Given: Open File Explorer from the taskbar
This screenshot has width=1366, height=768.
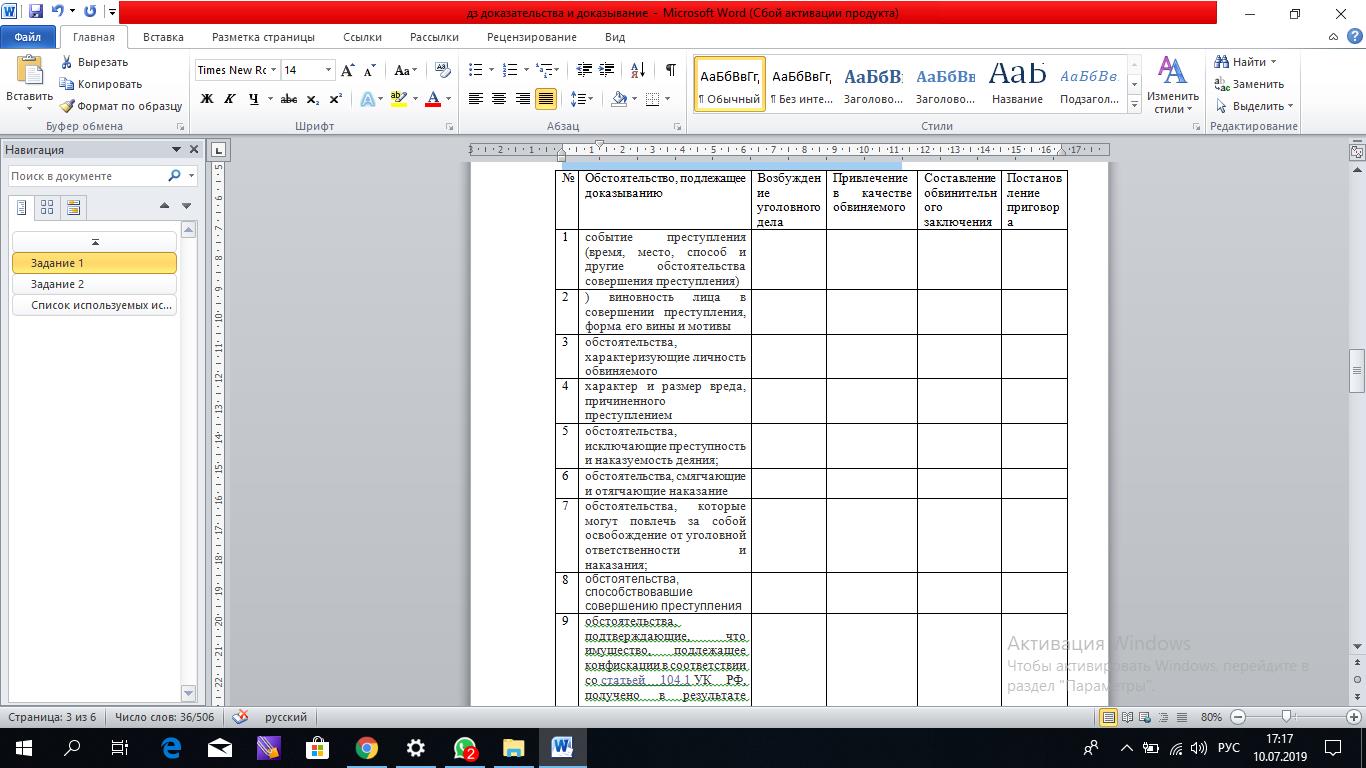Looking at the screenshot, I should (x=512, y=747).
